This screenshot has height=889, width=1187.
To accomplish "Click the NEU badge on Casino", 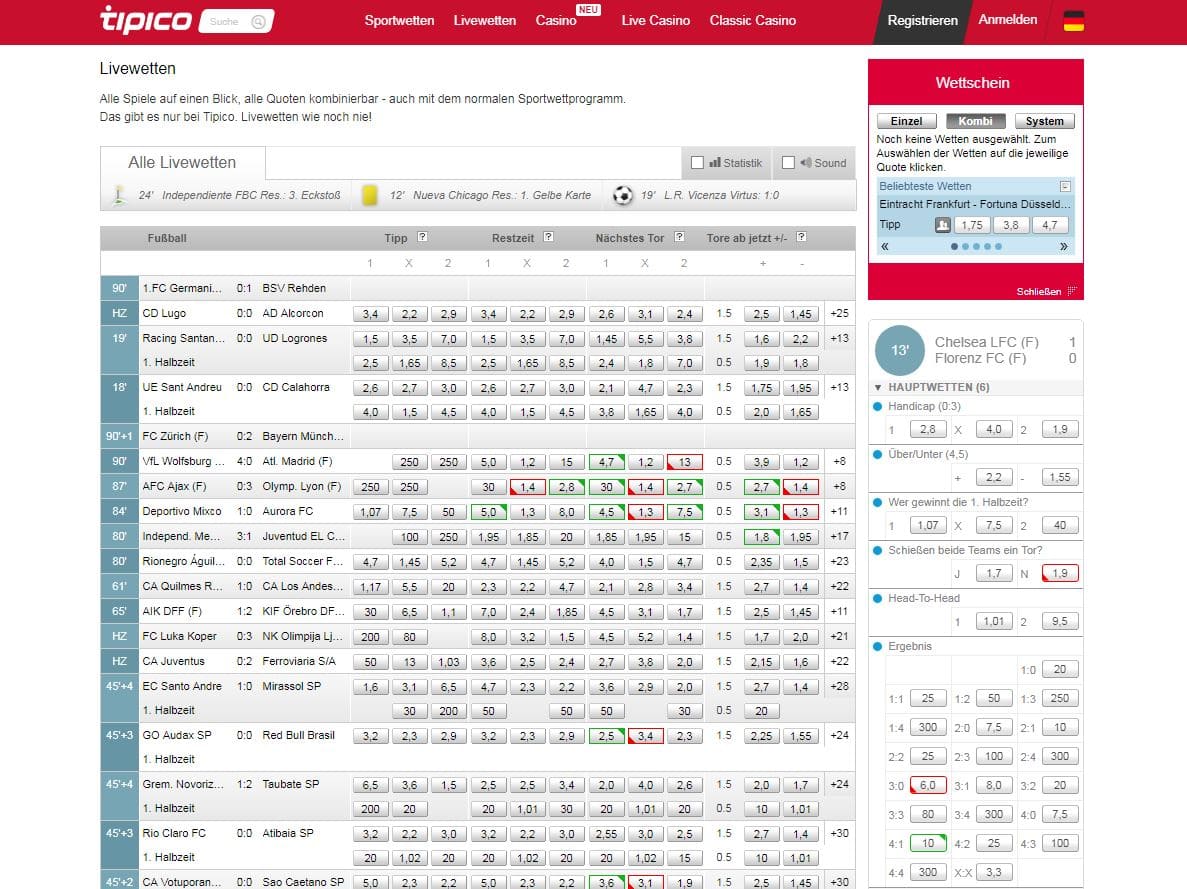I will [x=588, y=10].
